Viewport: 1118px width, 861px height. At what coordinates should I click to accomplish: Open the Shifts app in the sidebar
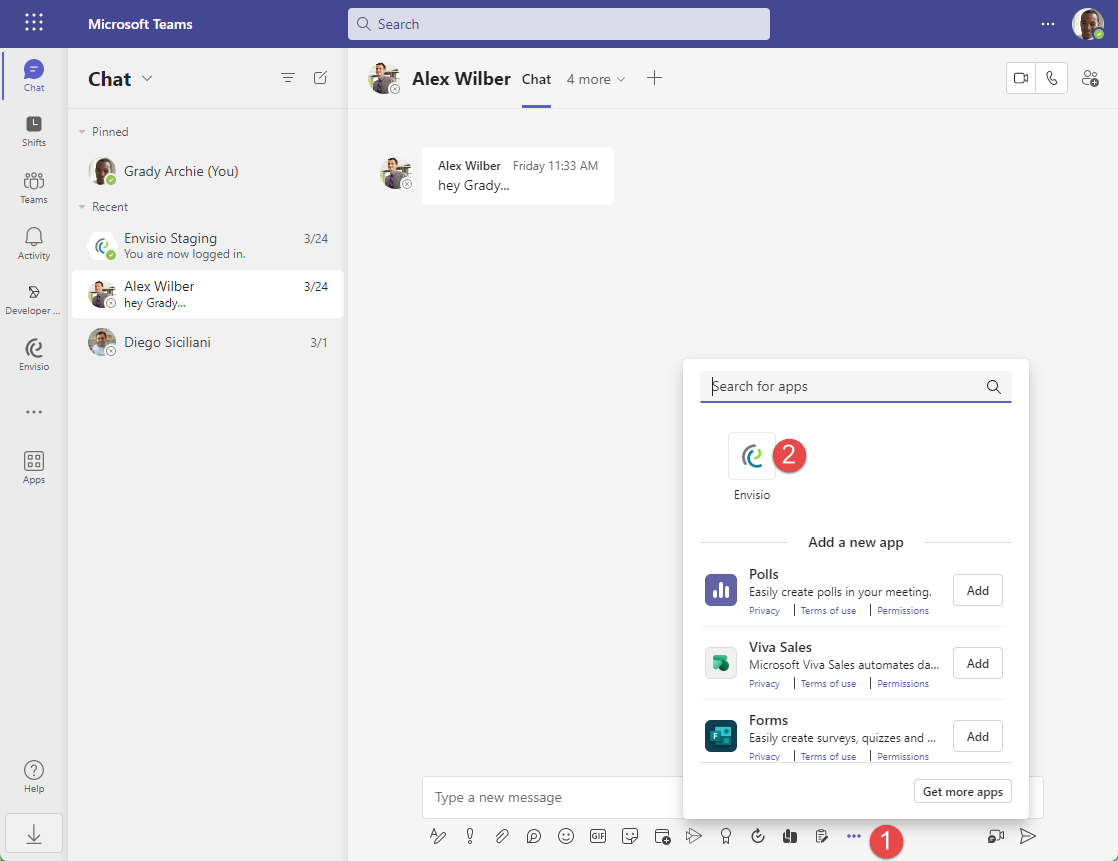tap(33, 130)
